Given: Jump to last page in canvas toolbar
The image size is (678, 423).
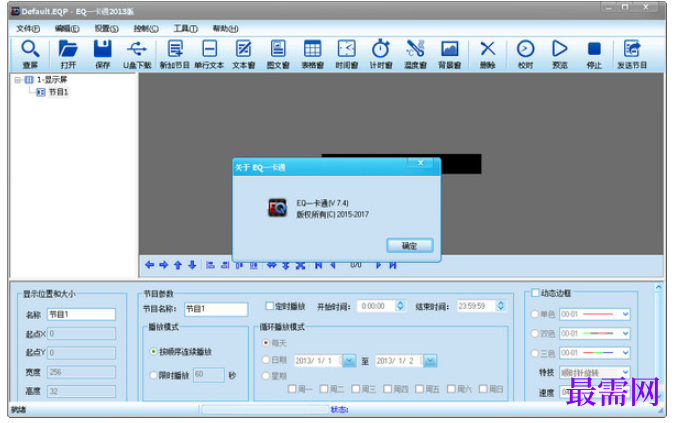Looking at the screenshot, I should tap(393, 265).
